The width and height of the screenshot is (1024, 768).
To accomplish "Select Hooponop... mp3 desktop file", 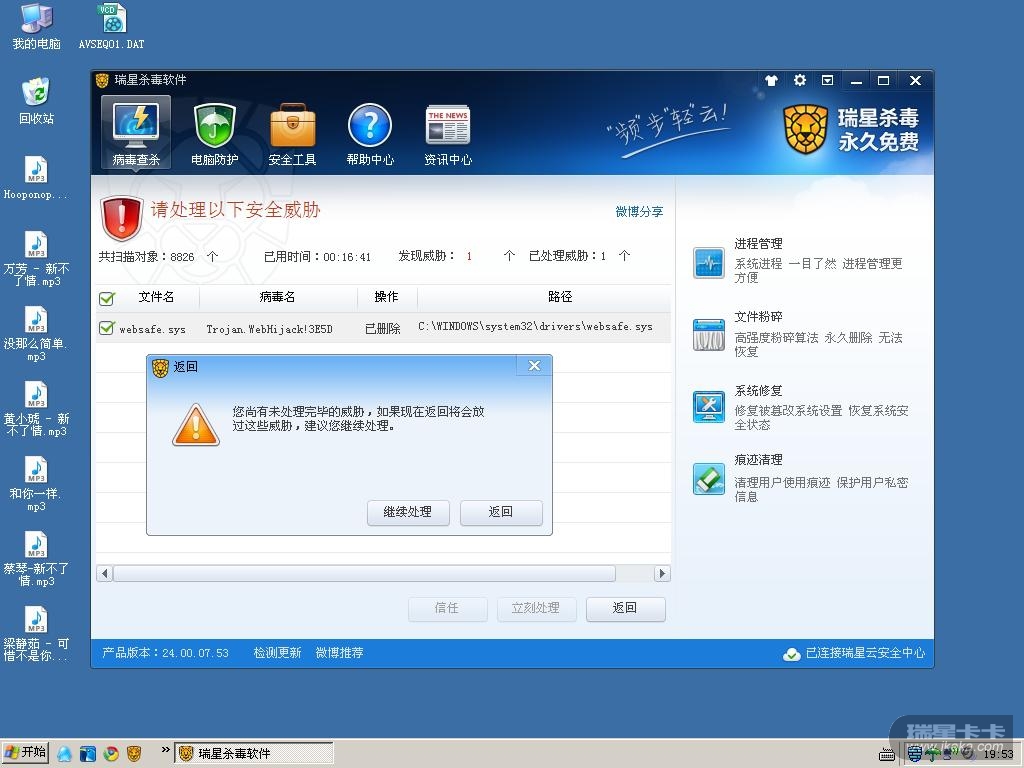I will click(x=36, y=177).
